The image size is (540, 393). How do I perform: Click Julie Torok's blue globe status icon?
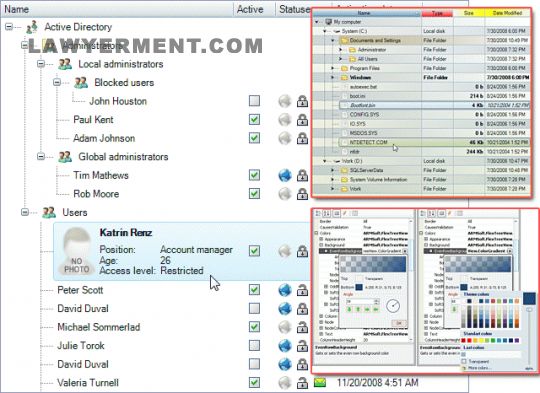tap(285, 346)
